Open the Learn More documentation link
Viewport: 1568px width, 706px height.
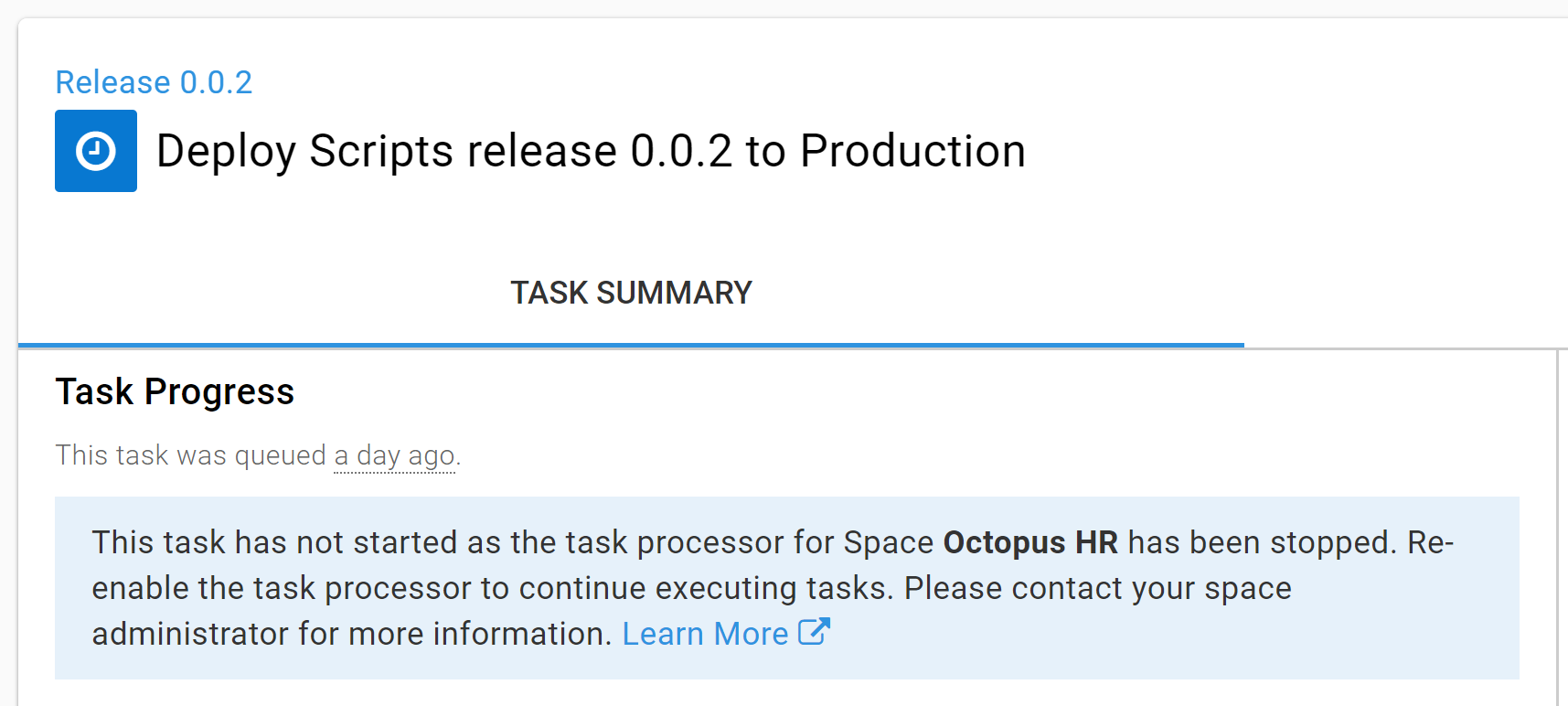(x=704, y=632)
